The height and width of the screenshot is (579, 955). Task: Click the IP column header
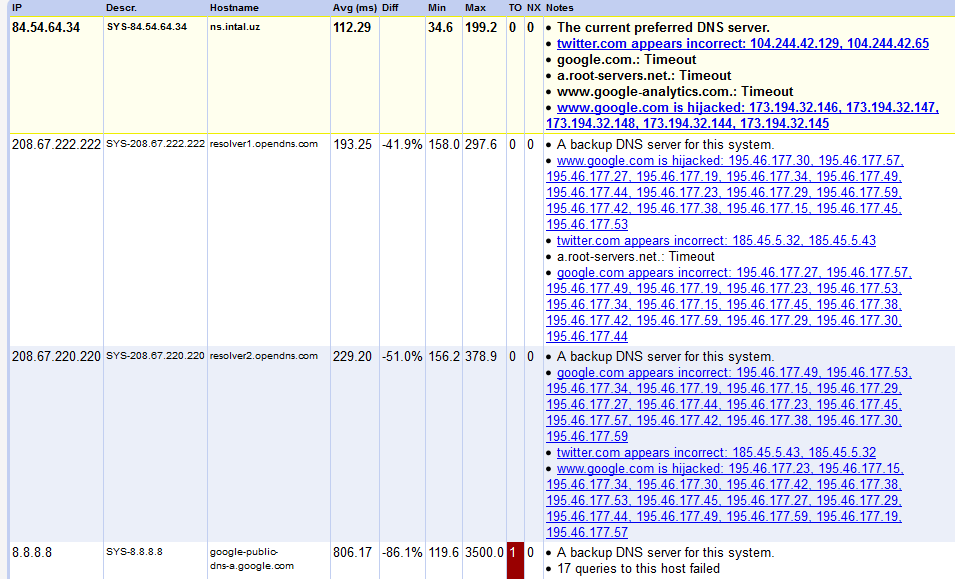click(17, 8)
